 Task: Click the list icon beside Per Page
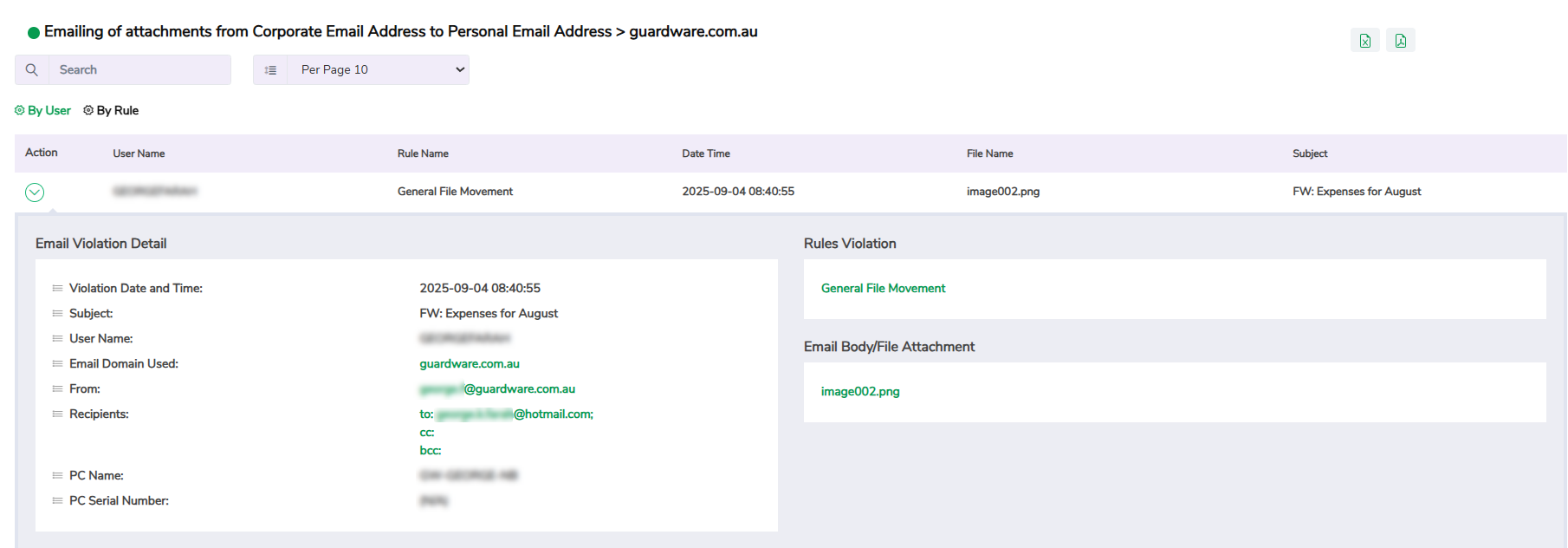click(270, 70)
